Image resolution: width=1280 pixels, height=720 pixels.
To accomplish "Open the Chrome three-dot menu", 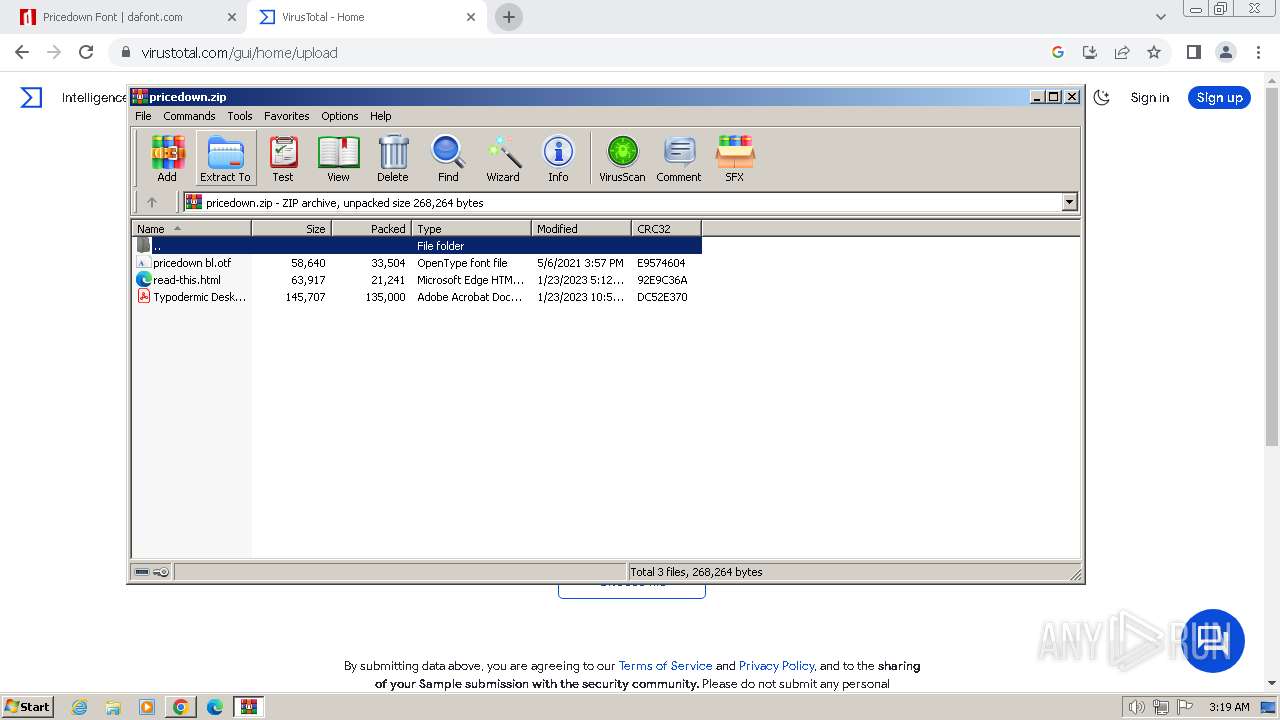I will pos(1258,52).
